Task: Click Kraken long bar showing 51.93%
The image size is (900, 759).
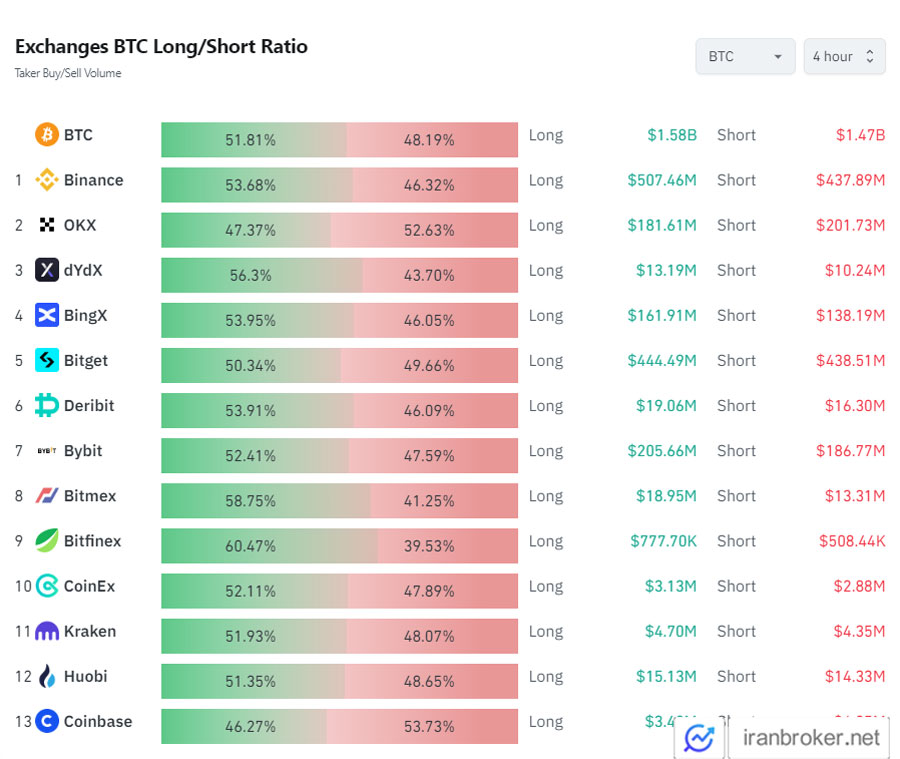Action: [x=254, y=636]
